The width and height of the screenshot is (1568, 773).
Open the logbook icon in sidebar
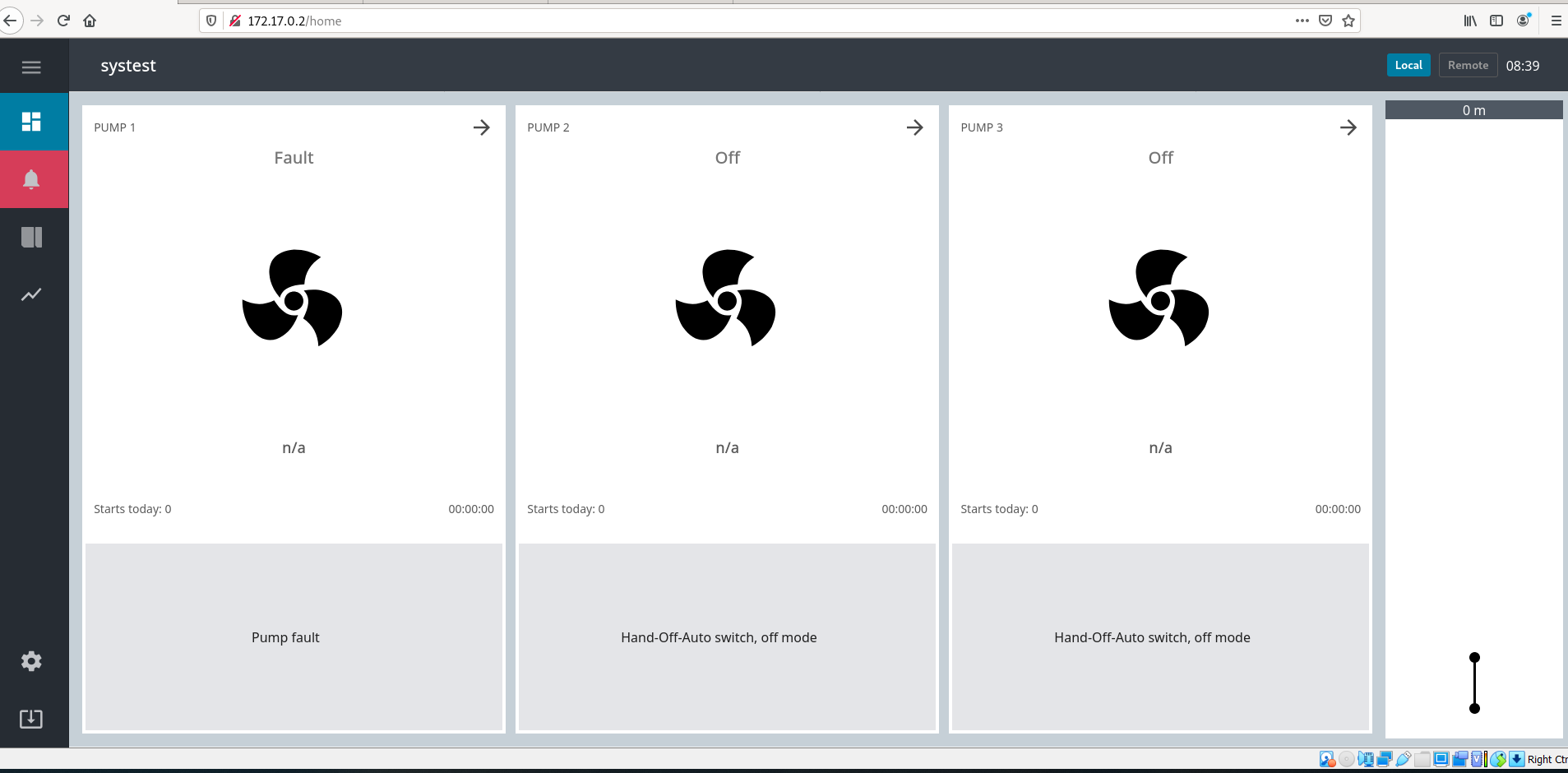pos(31,238)
